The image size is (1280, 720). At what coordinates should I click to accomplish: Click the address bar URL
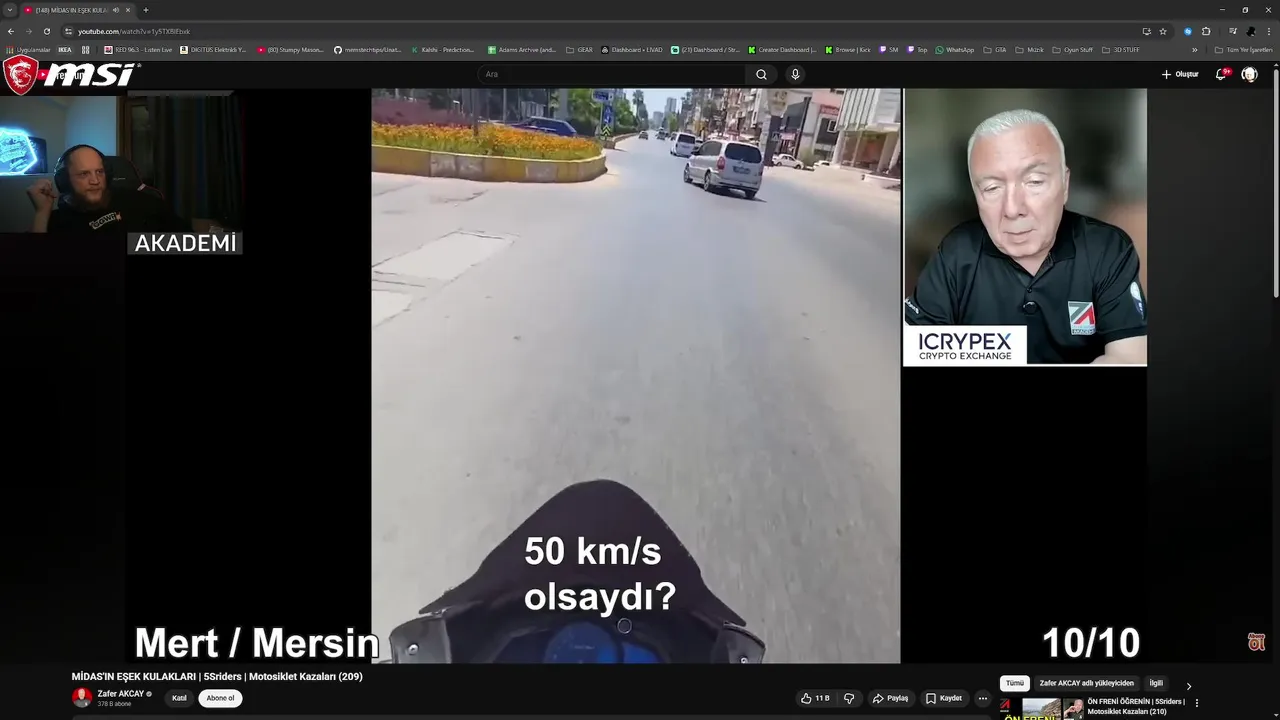tap(134, 31)
